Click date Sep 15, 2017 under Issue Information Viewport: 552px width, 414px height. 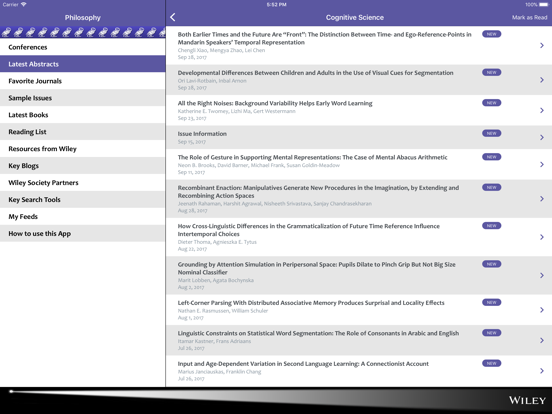click(x=192, y=142)
